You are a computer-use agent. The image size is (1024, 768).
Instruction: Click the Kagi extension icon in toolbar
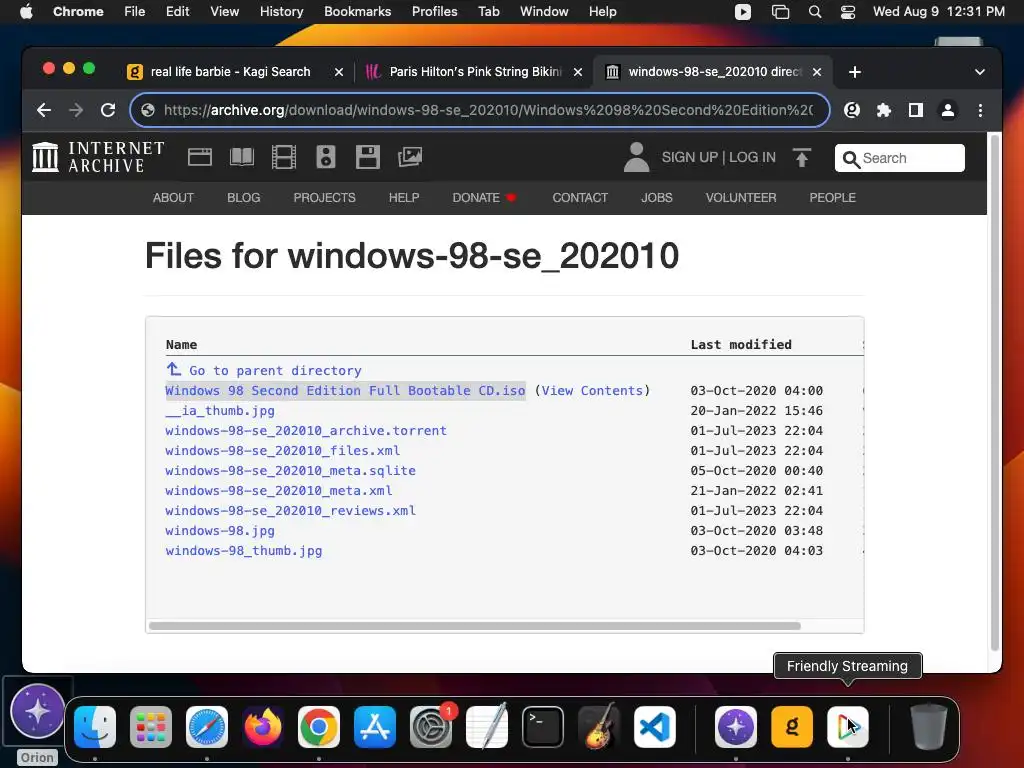point(852,110)
